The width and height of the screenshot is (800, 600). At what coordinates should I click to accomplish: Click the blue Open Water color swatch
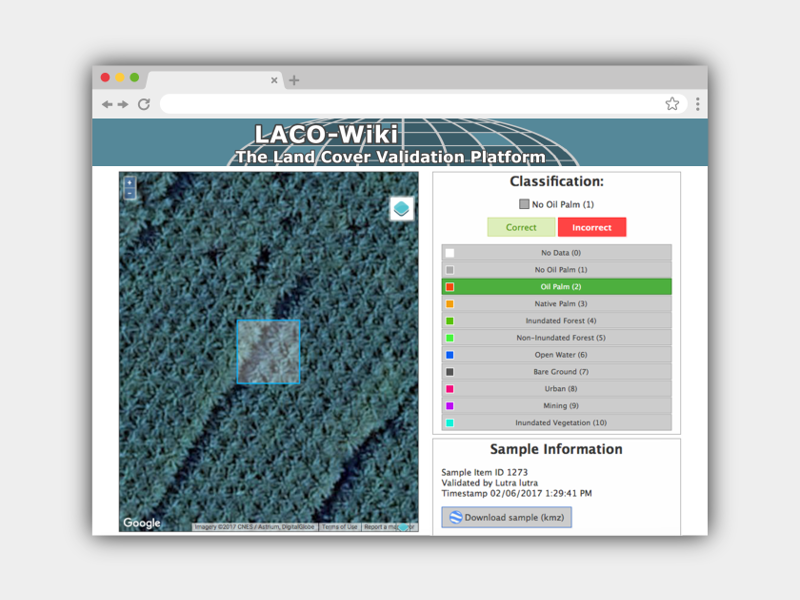click(x=449, y=355)
